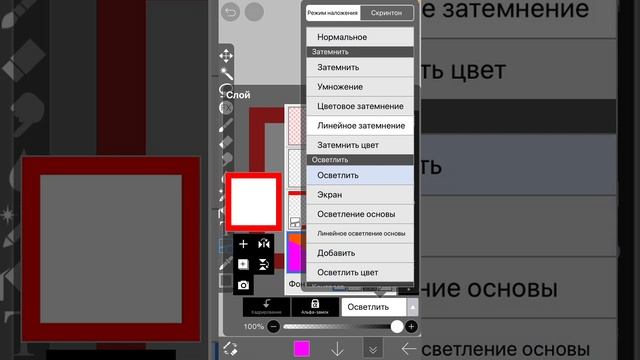This screenshot has height=360, width=640.
Task: Add a new layer with plus icon
Action: pyautogui.click(x=243, y=244)
